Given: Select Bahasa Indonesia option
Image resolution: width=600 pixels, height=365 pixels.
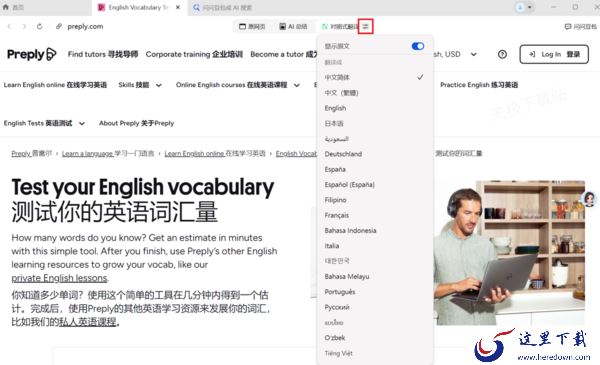Looking at the screenshot, I should point(375,230).
